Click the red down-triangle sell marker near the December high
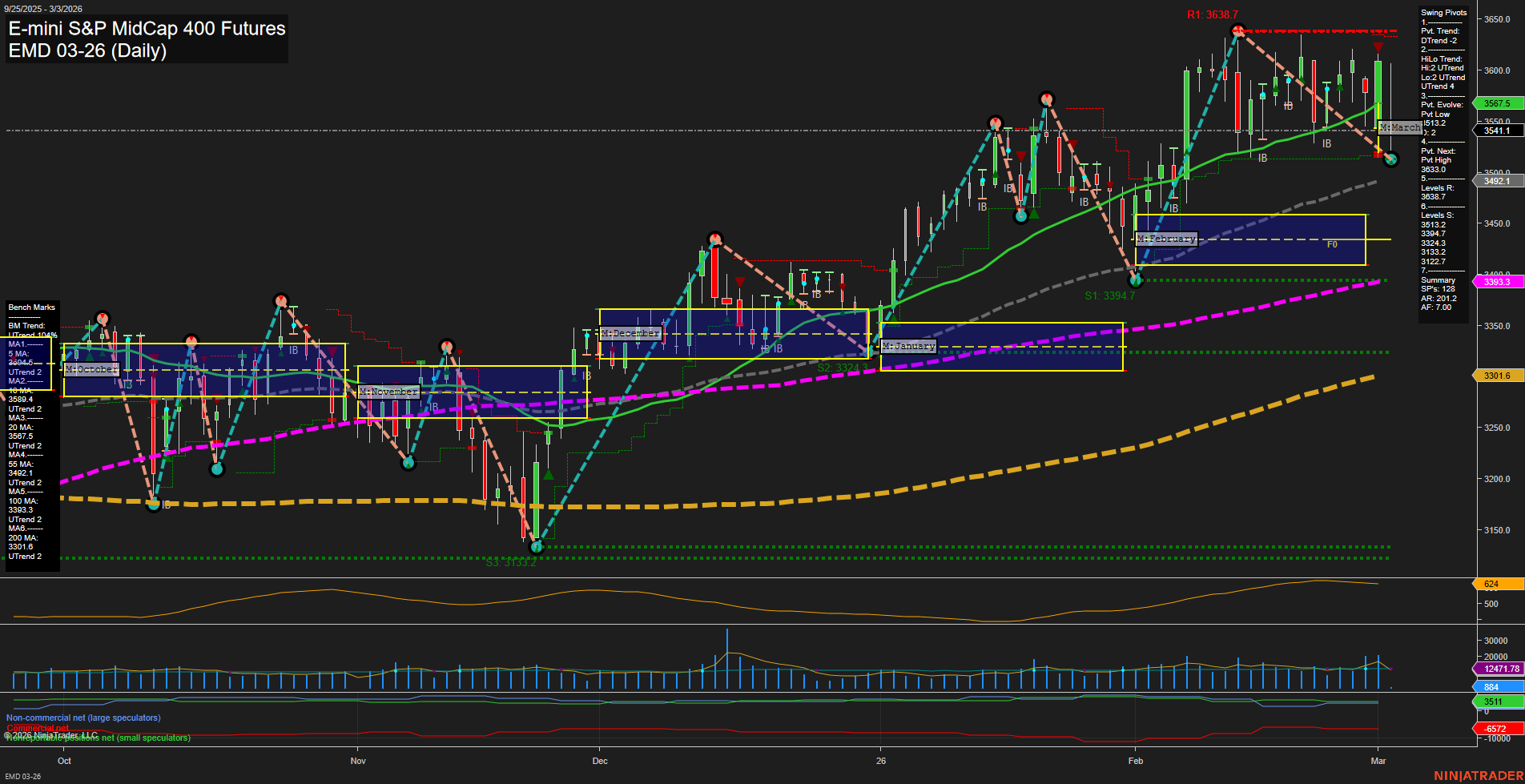The image size is (1525, 784). point(741,281)
